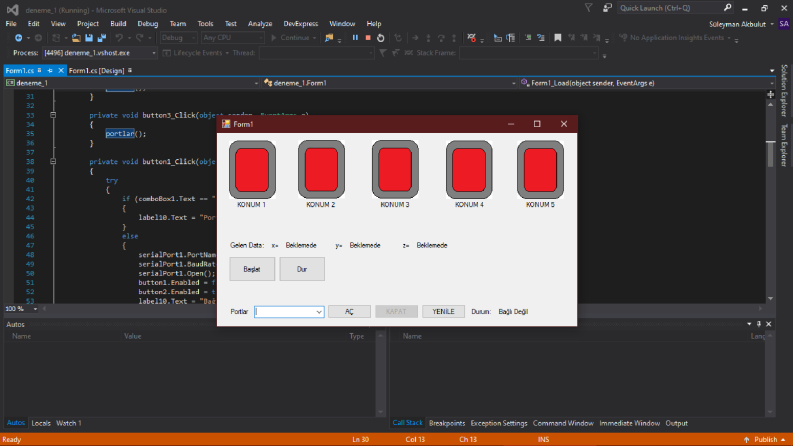Open the Any CPU platform dropdown
This screenshot has height=446, width=793.
click(233, 38)
